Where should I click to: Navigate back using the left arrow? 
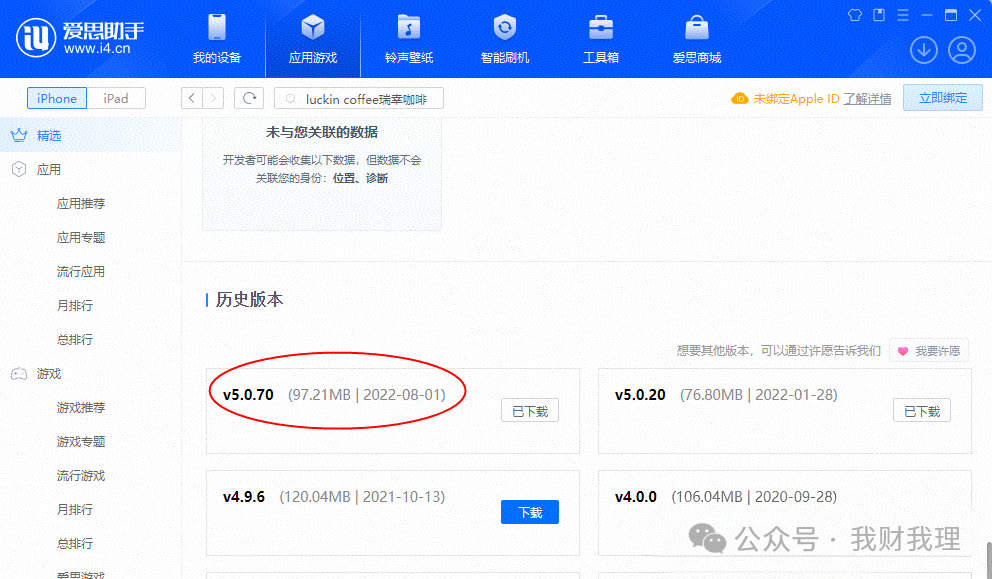190,98
